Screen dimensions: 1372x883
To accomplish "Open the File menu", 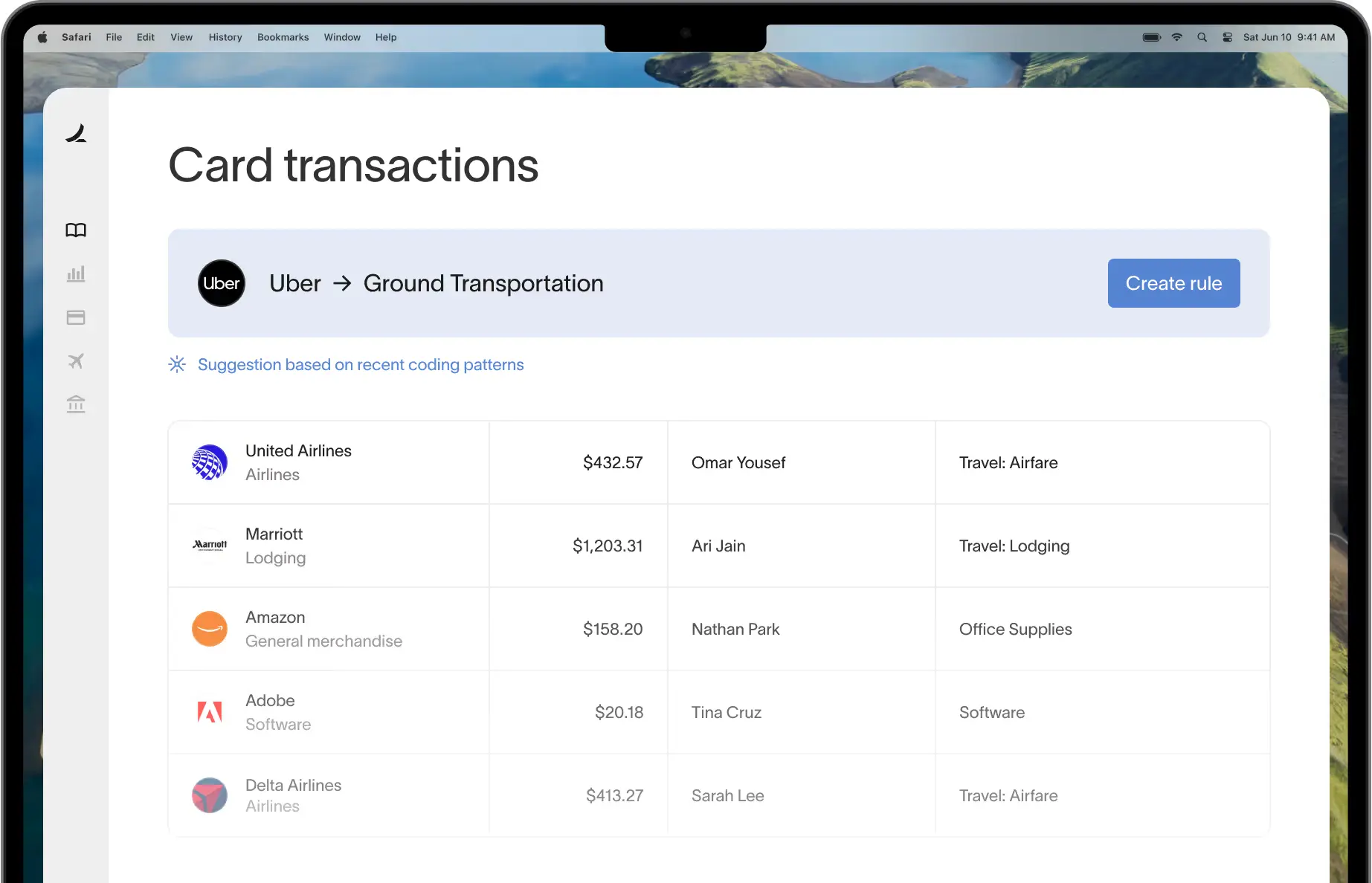I will [x=114, y=37].
